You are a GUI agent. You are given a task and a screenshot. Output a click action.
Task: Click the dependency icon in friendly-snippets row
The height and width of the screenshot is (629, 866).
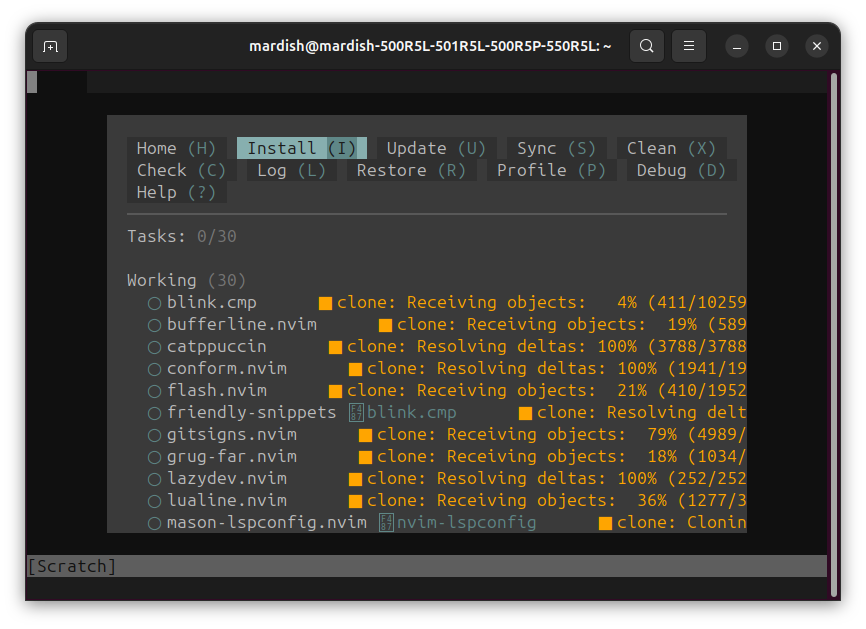point(356,413)
